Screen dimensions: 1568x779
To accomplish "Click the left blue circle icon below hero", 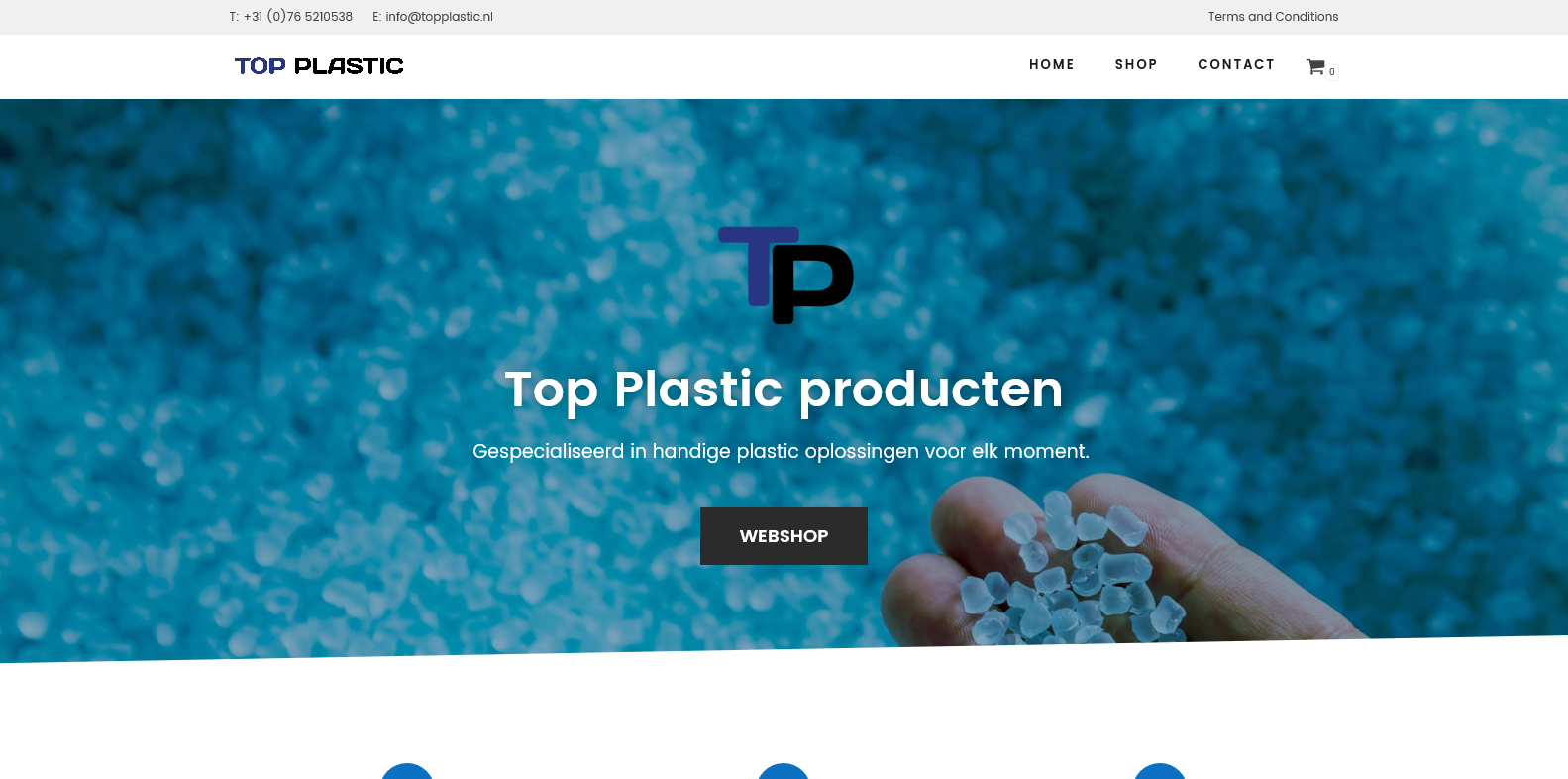I will pos(407,772).
